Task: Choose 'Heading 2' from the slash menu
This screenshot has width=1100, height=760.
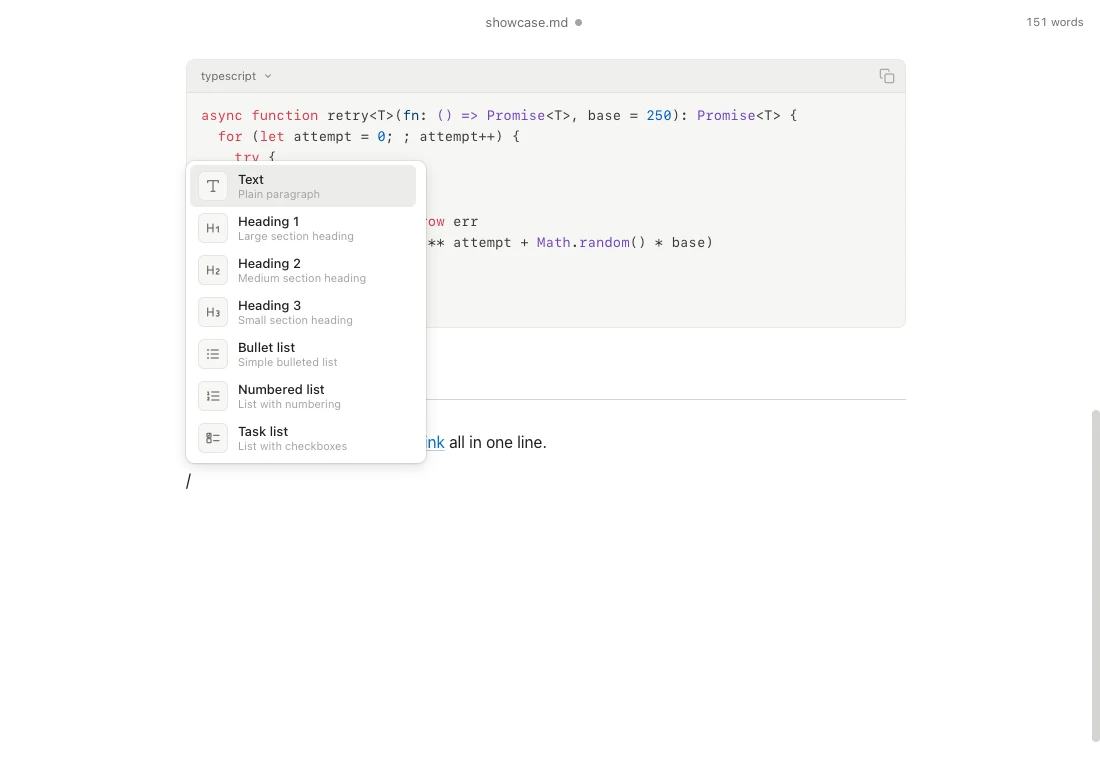Action: point(303,270)
